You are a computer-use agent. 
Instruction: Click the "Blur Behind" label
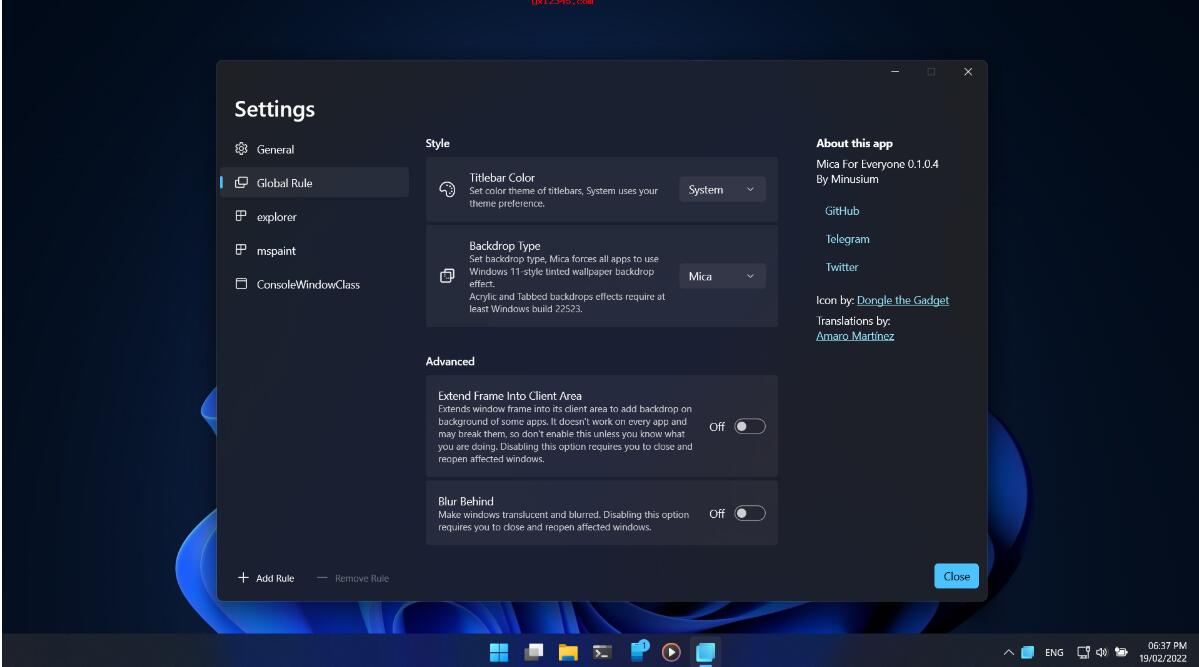point(466,501)
